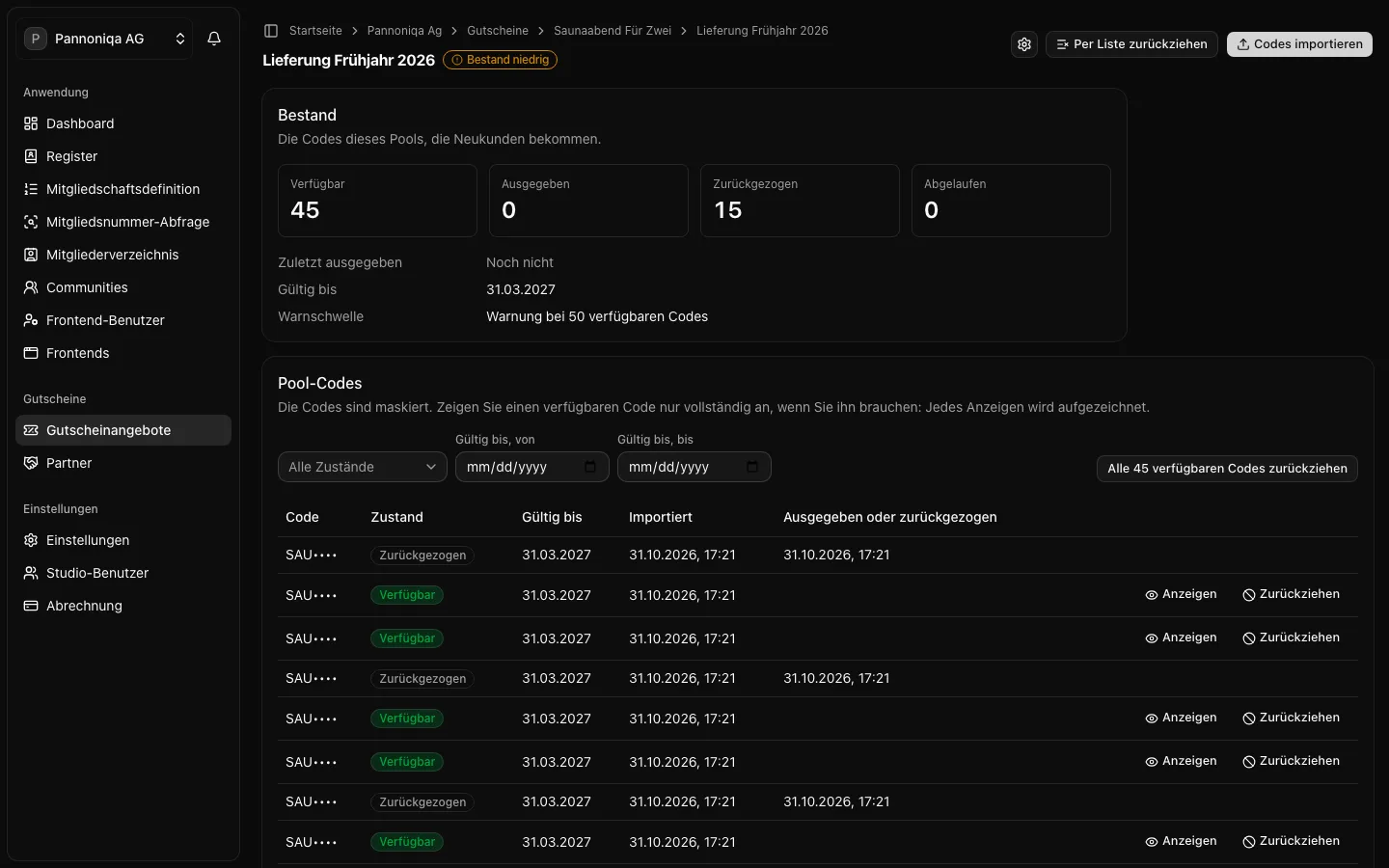This screenshot has width=1389, height=868.
Task: Click the Mitgliedsnummer-Abfrage scan icon
Action: pyautogui.click(x=31, y=222)
